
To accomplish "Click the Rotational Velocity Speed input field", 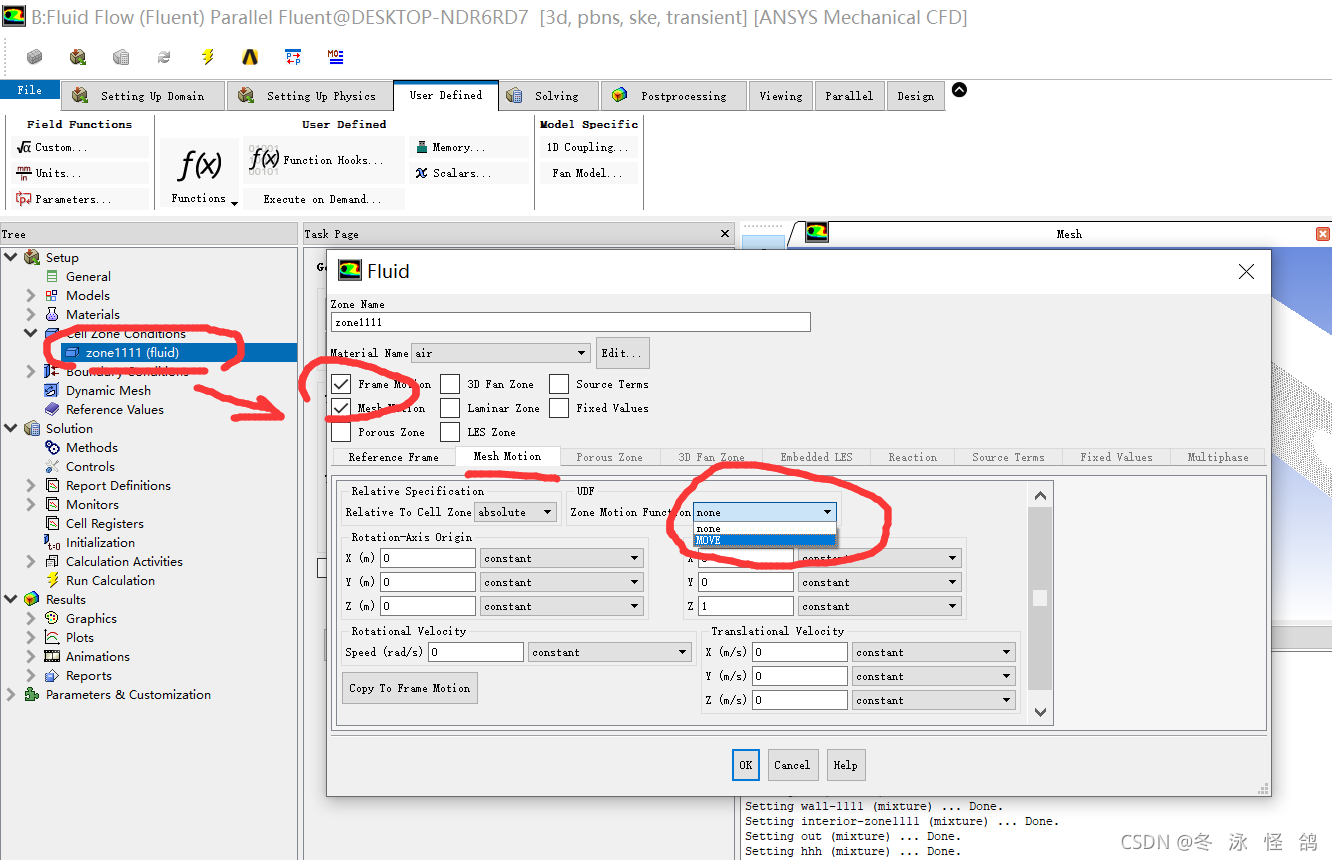I will pos(476,652).
